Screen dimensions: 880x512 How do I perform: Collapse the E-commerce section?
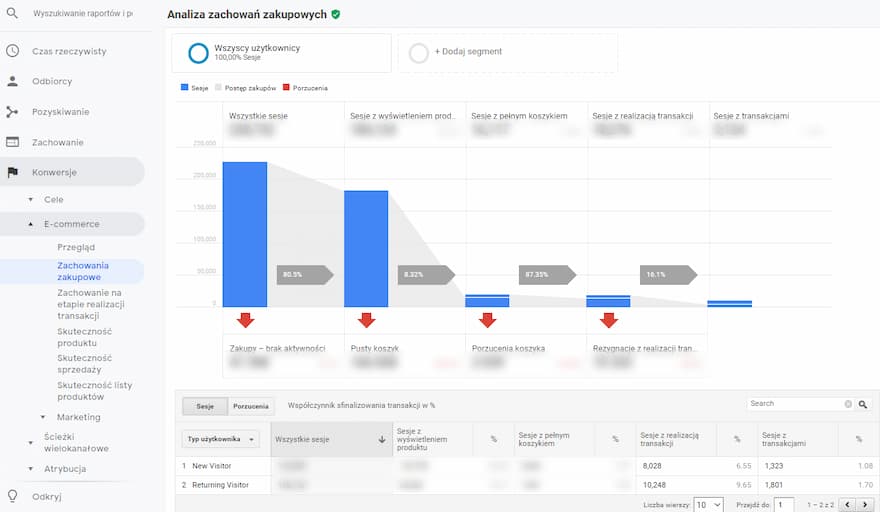point(31,224)
